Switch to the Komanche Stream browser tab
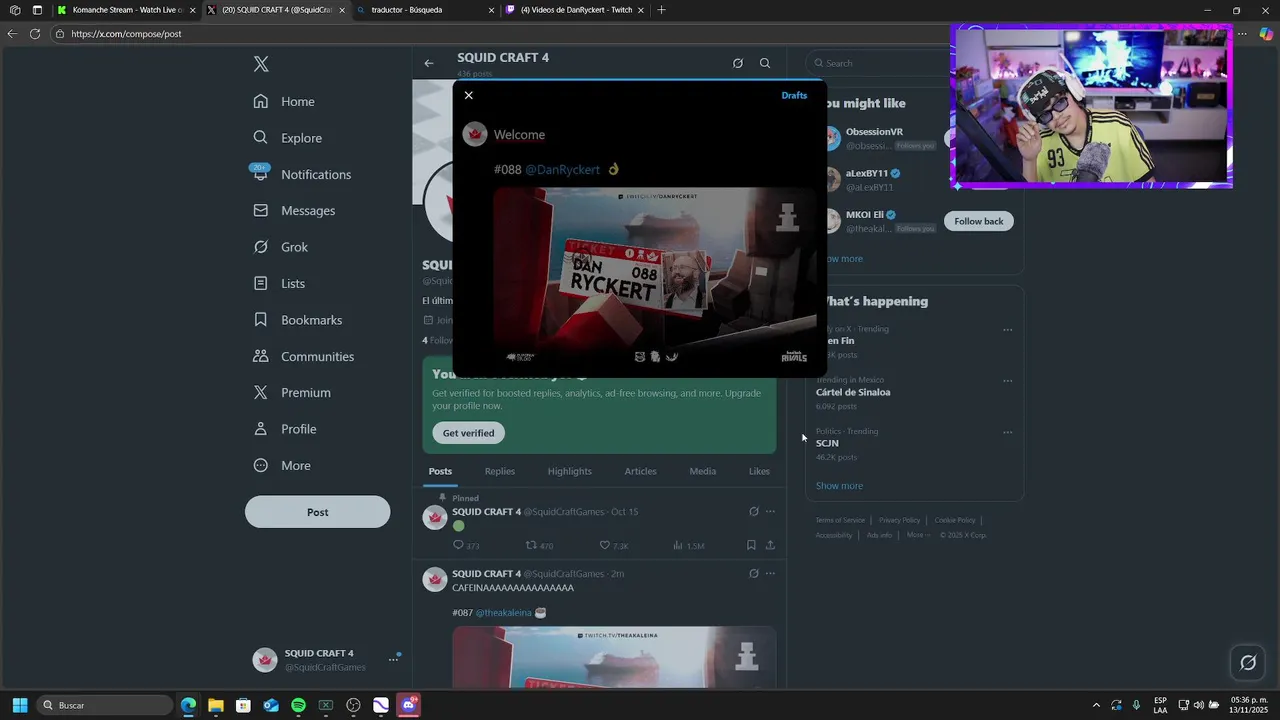Viewport: 1280px width, 720px height. tap(126, 10)
